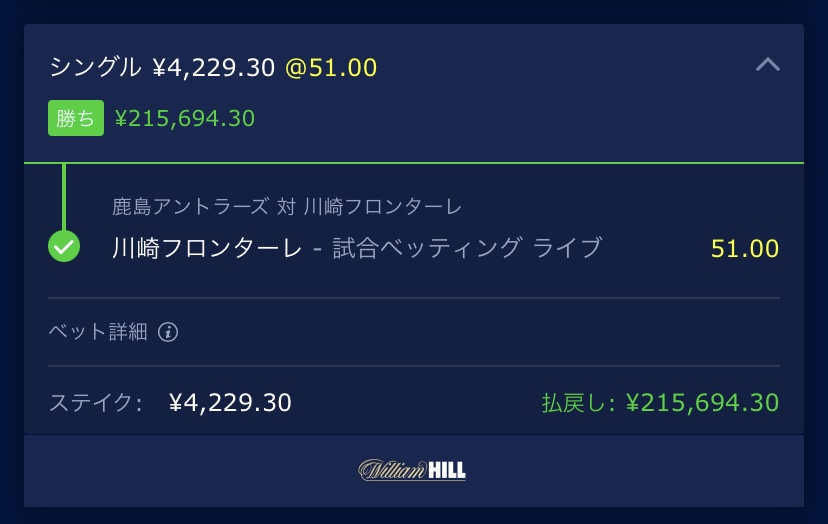This screenshot has height=524, width=828.
Task: Click the シングル bet type label
Action: click(95, 68)
